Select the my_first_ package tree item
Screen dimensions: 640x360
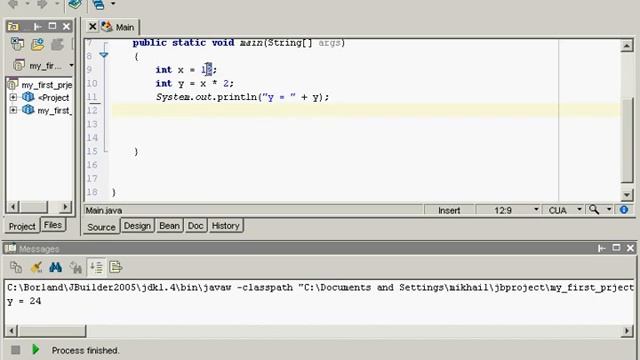click(54, 111)
